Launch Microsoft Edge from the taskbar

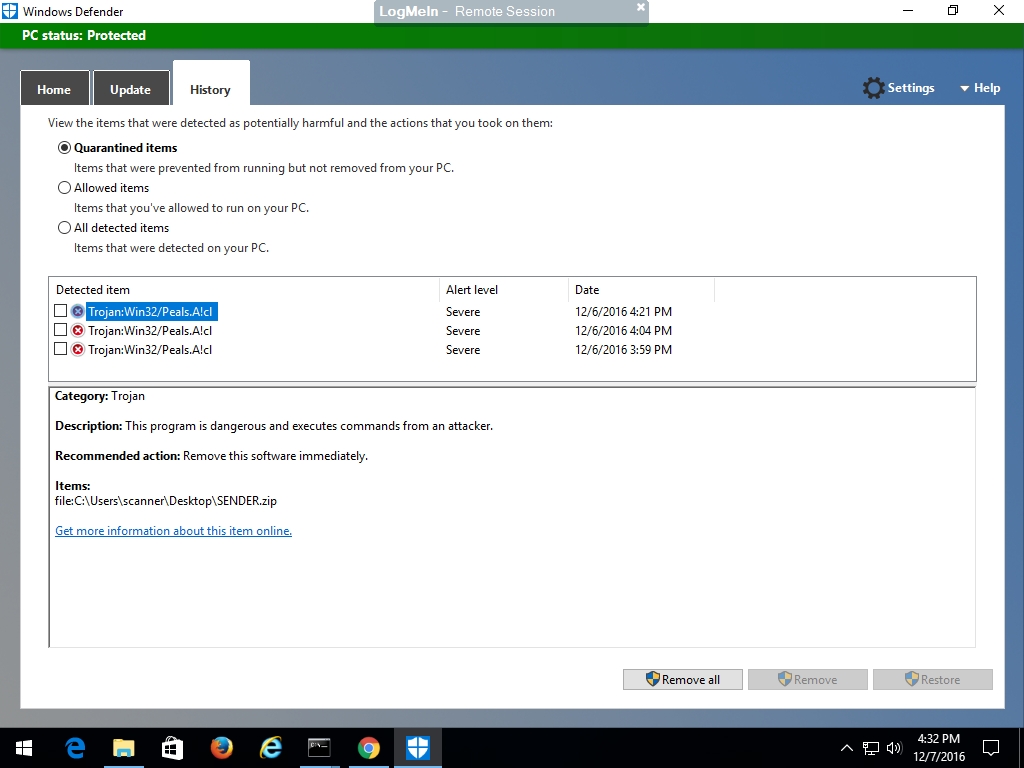[75, 748]
